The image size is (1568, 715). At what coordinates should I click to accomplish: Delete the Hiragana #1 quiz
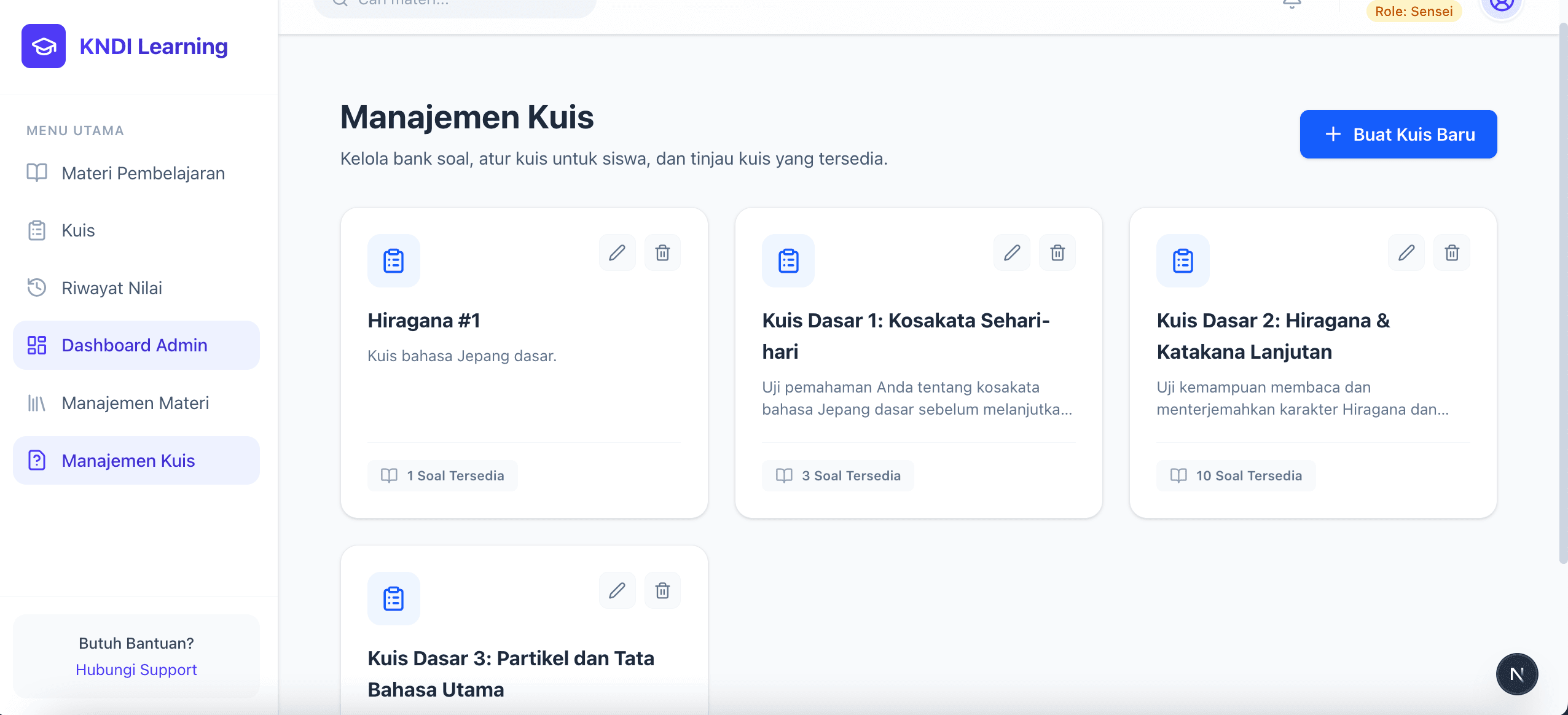(x=662, y=252)
